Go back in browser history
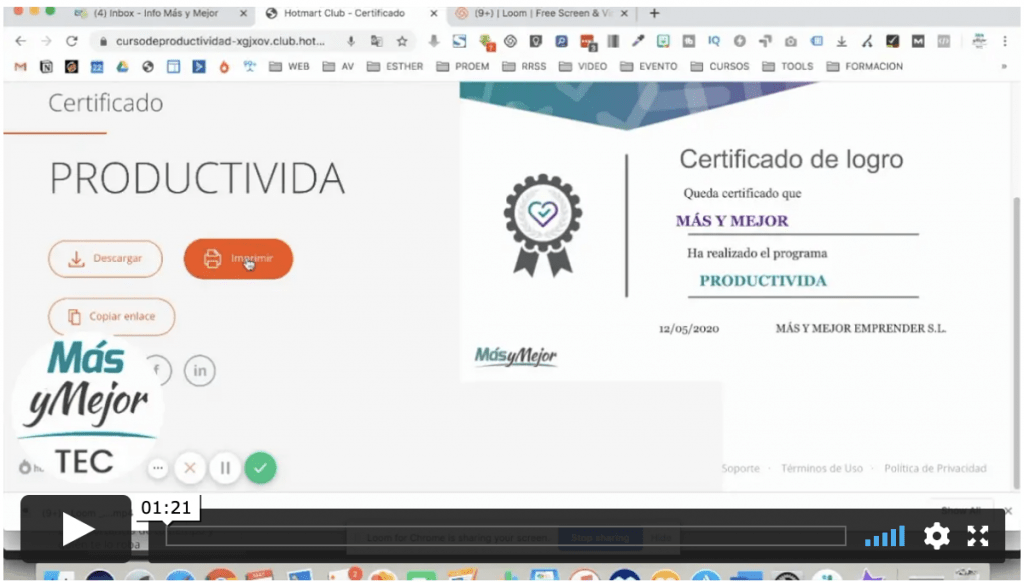 click(21, 41)
